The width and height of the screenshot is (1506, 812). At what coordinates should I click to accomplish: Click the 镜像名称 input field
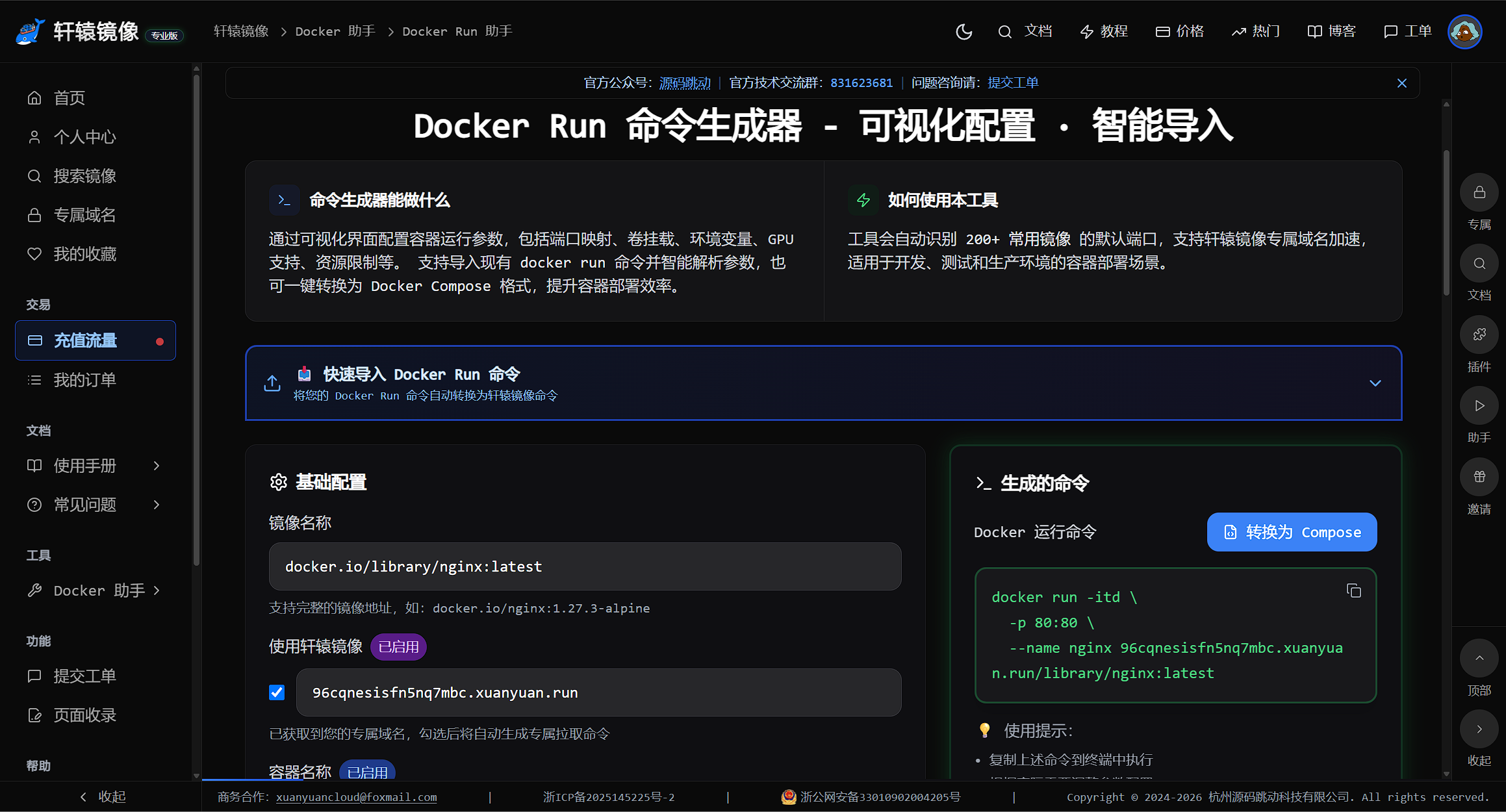[x=585, y=566]
